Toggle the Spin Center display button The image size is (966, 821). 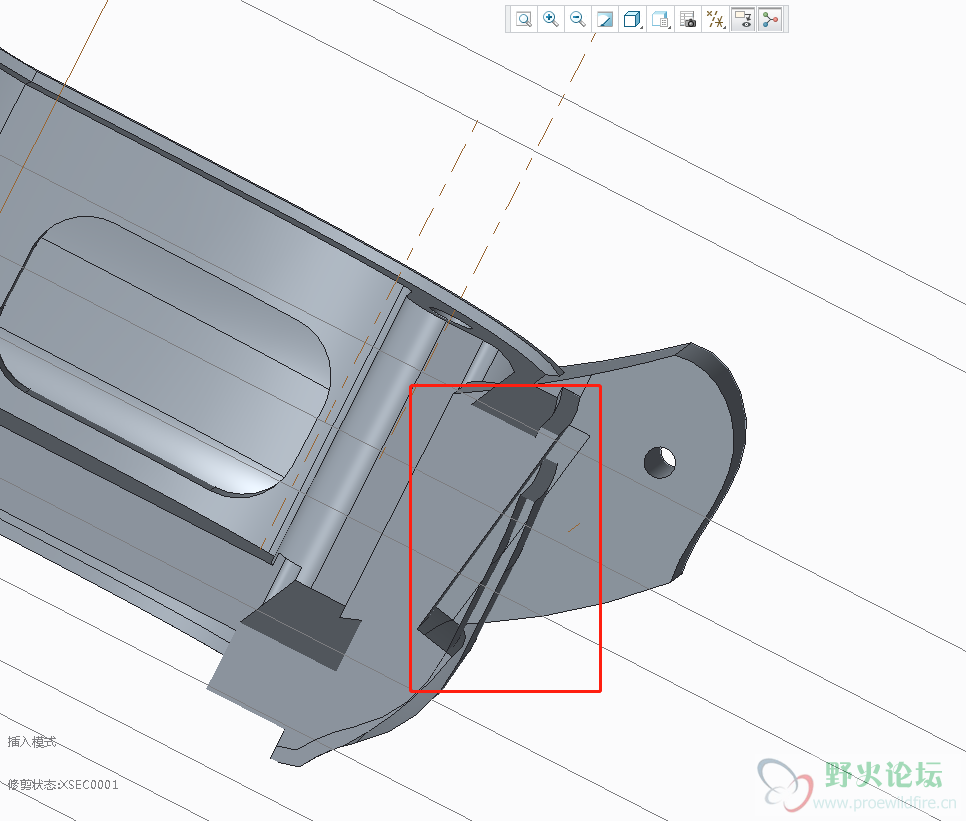[769, 19]
